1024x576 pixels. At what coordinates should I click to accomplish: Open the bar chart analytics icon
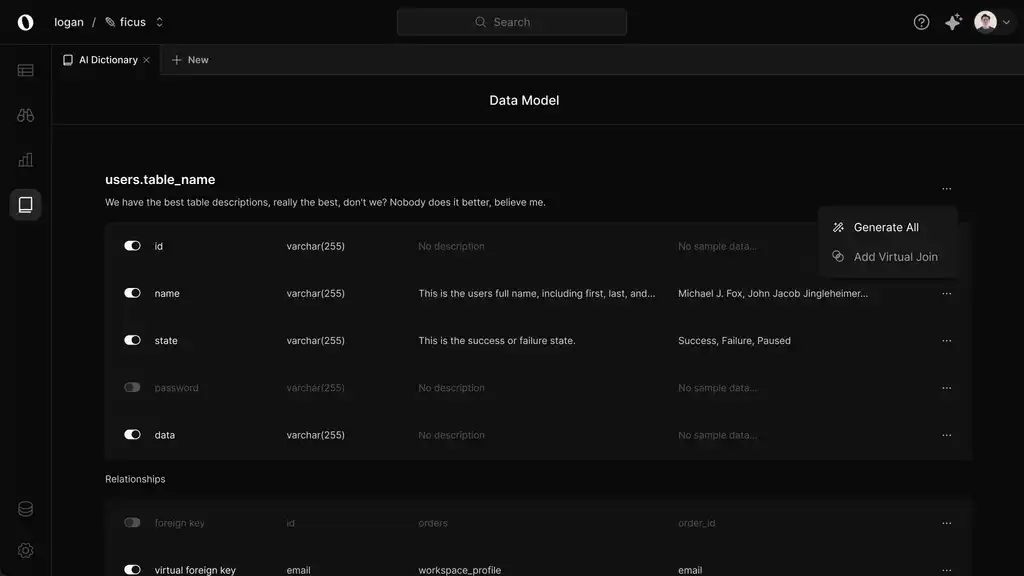coord(25,159)
